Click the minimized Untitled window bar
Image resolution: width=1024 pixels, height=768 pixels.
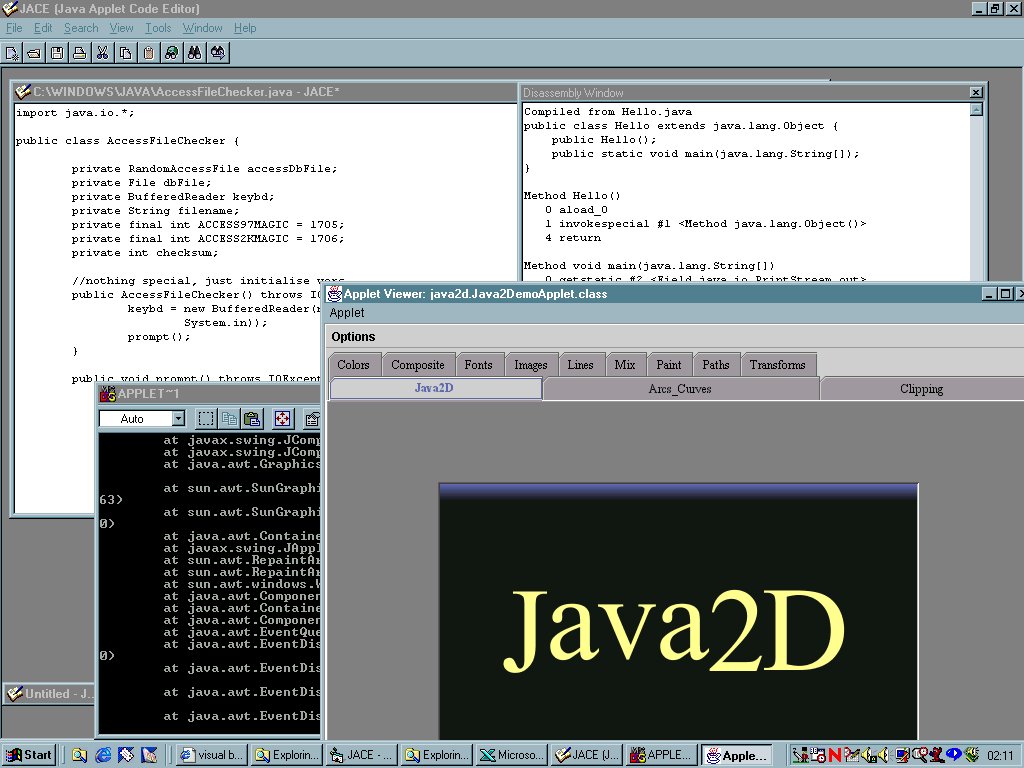[50, 694]
